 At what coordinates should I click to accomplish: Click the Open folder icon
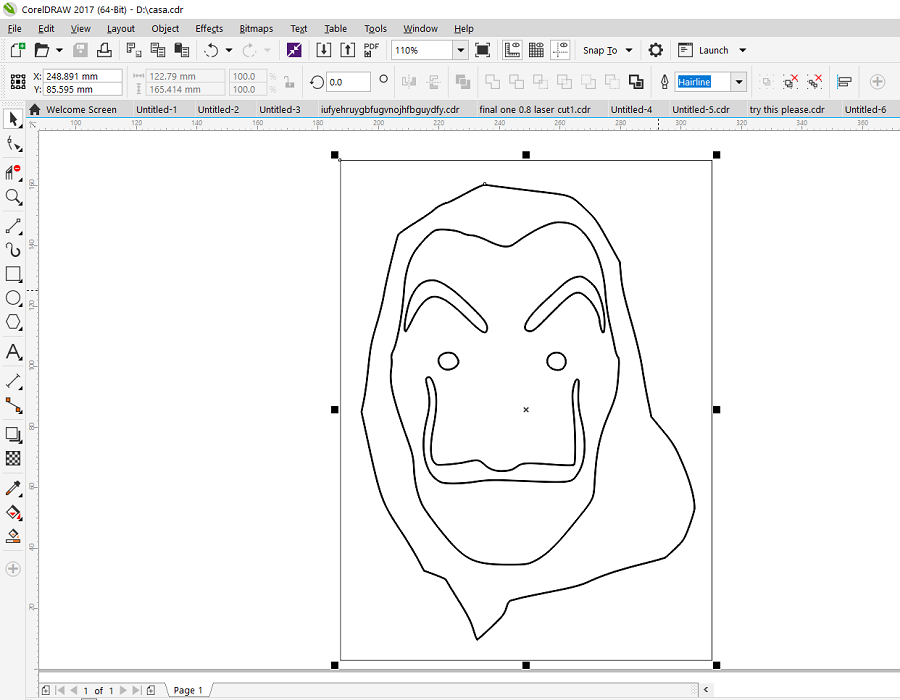click(x=42, y=50)
